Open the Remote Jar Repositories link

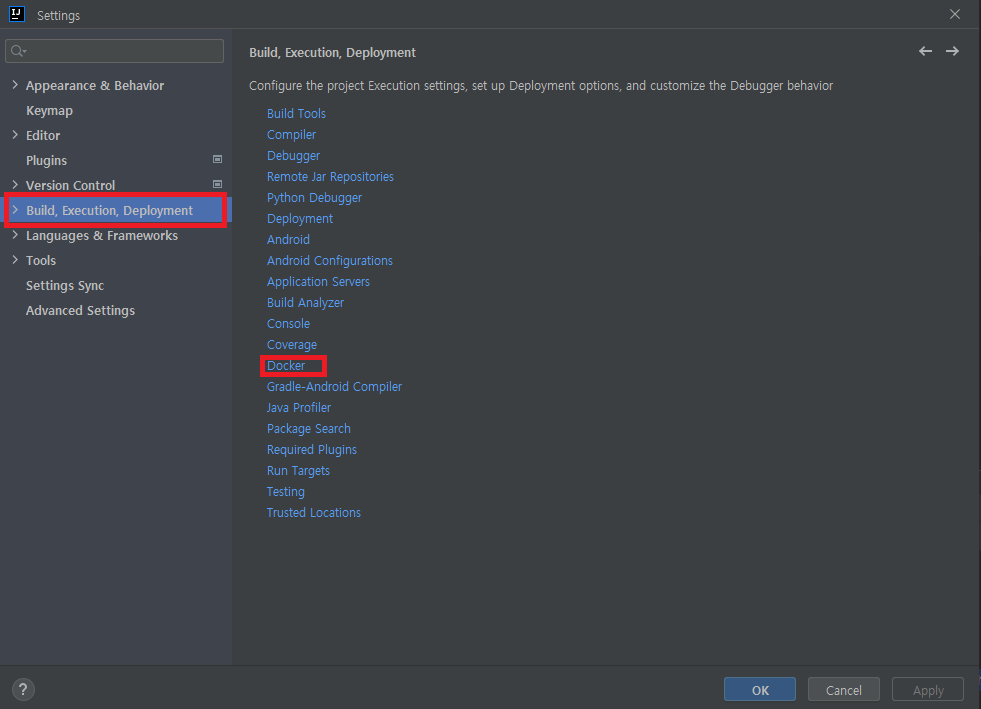[330, 177]
